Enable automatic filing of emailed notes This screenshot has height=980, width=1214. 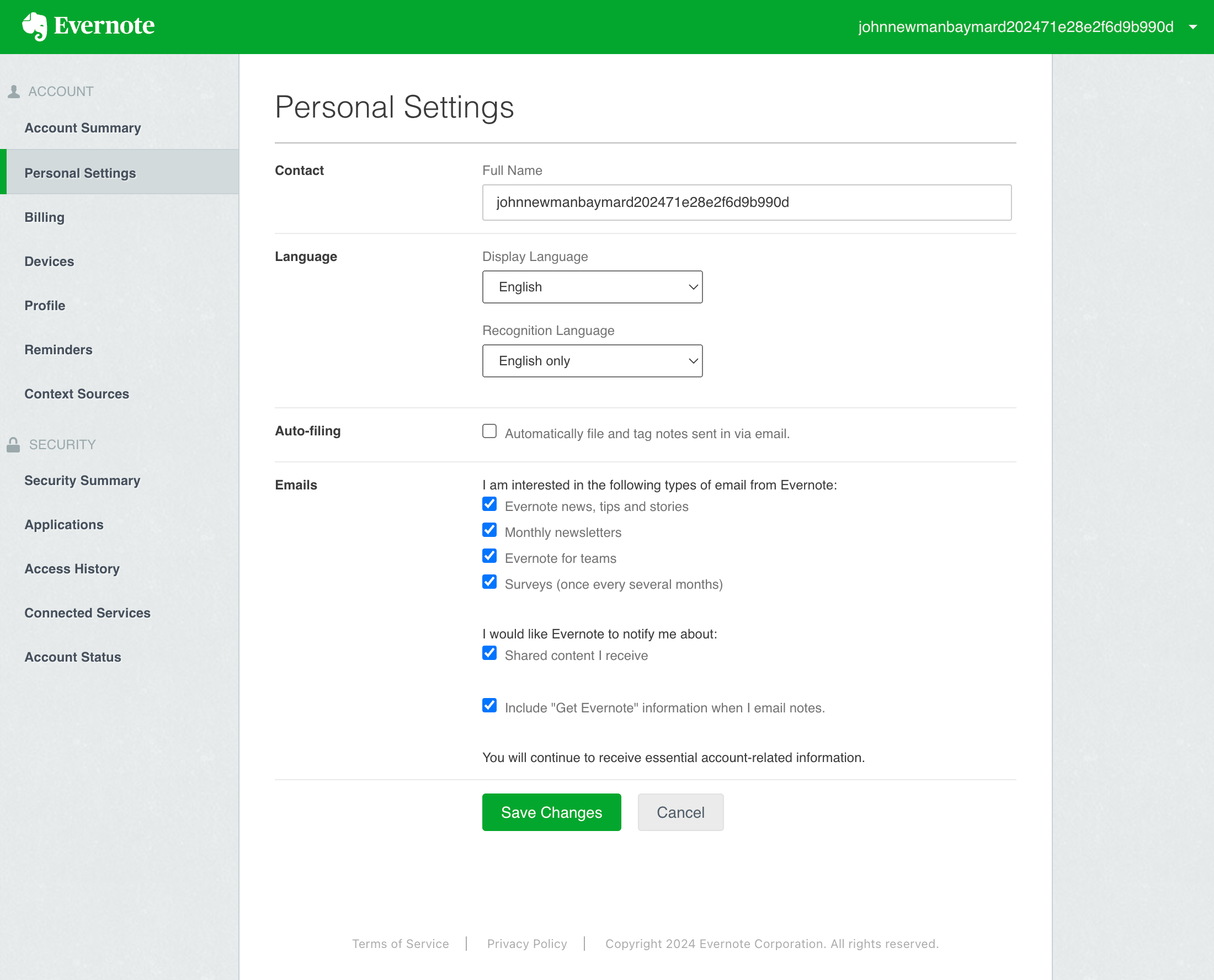pyautogui.click(x=489, y=432)
